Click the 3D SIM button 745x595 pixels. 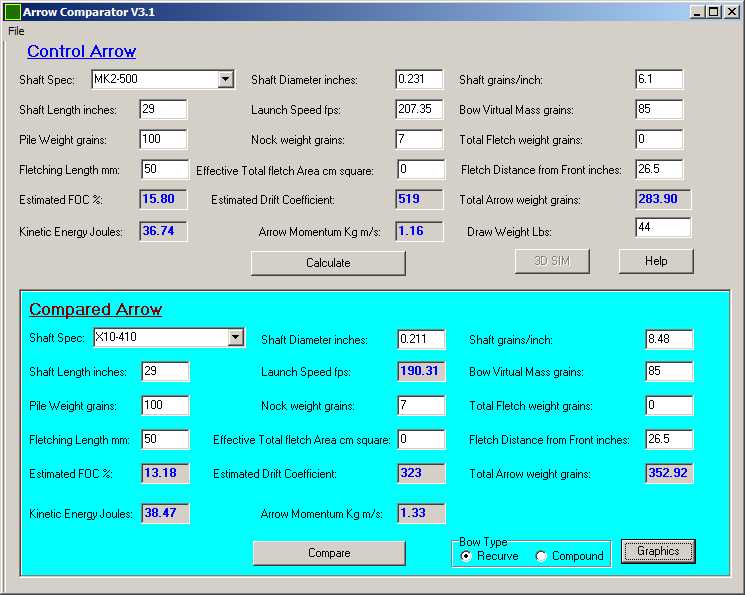point(552,261)
